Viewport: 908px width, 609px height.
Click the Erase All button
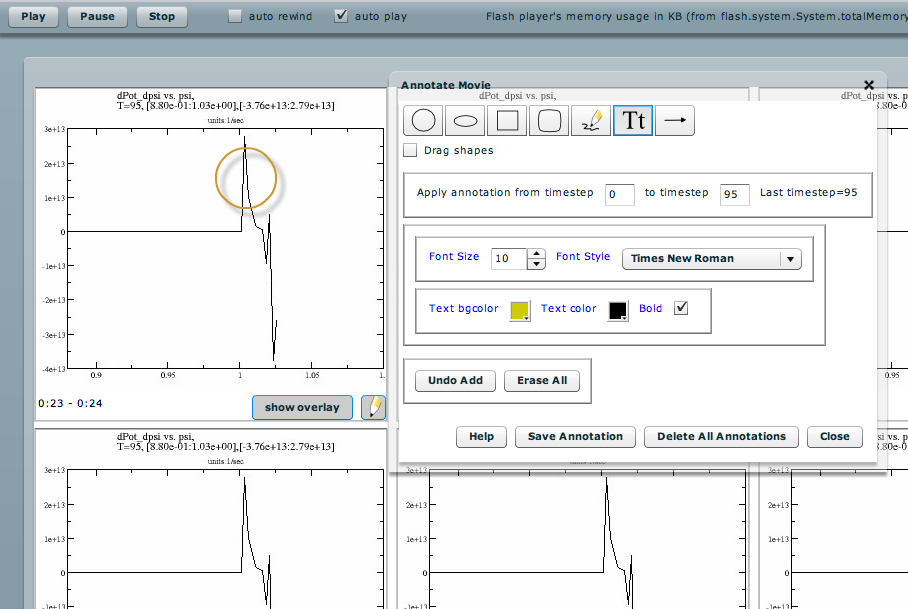point(542,380)
